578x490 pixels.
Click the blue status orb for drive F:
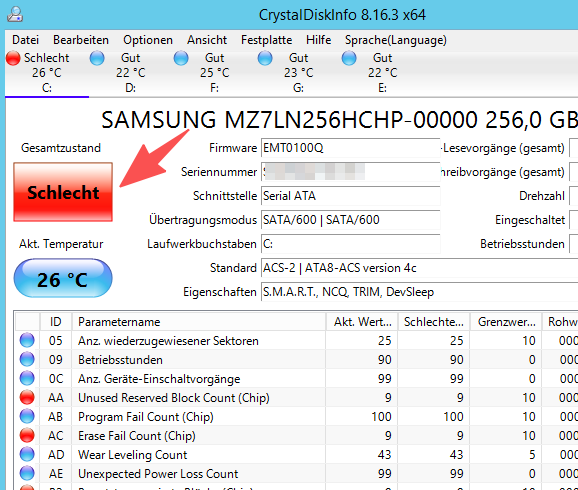pyautogui.click(x=181, y=58)
